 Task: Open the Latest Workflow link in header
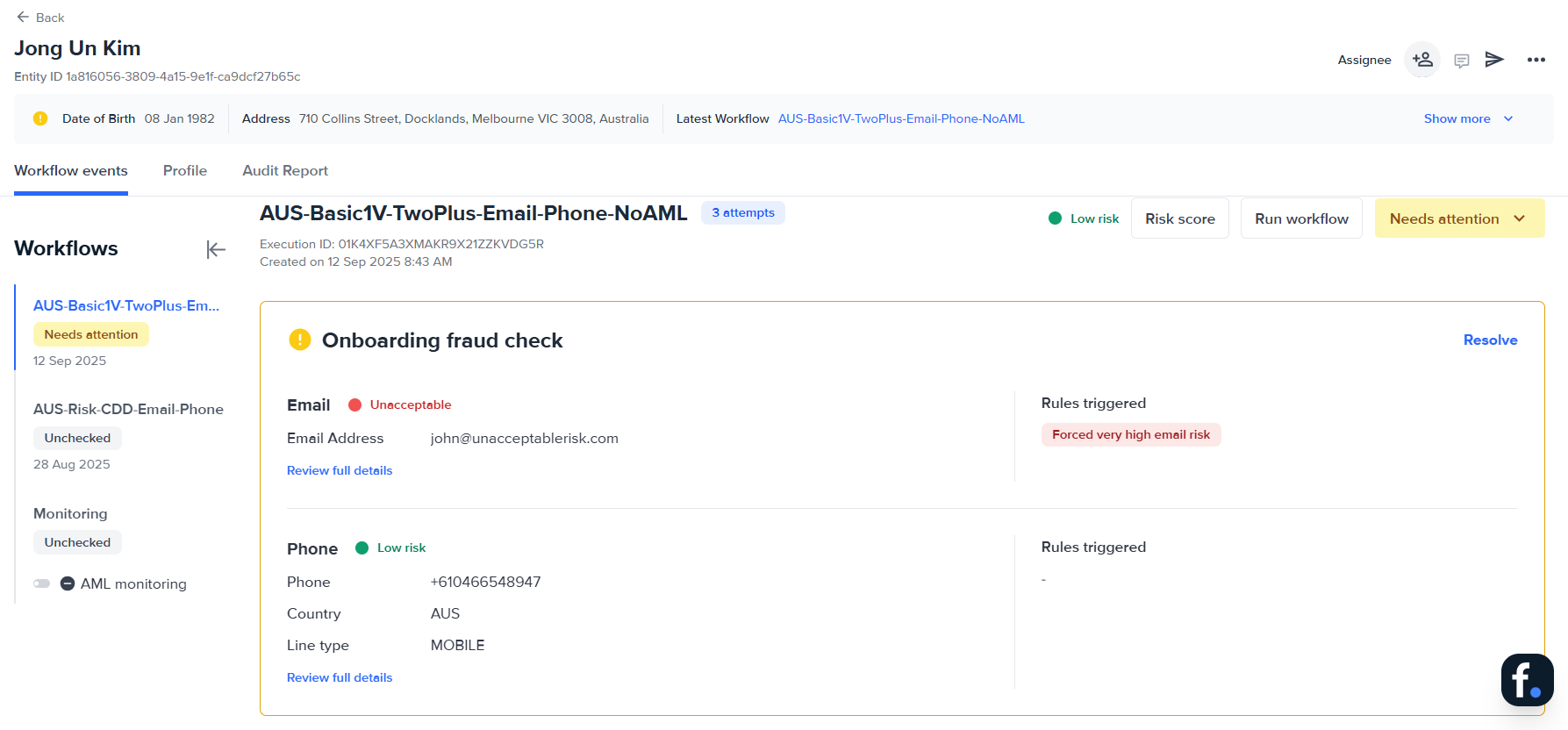(x=901, y=118)
